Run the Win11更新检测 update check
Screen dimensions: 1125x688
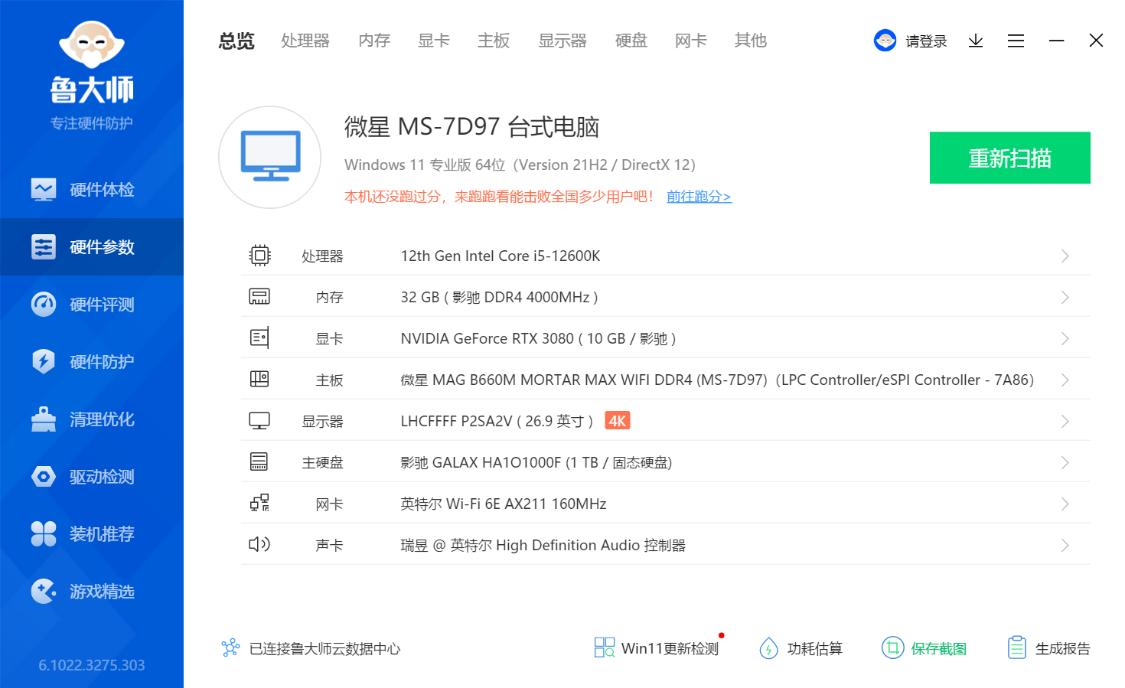[x=655, y=648]
